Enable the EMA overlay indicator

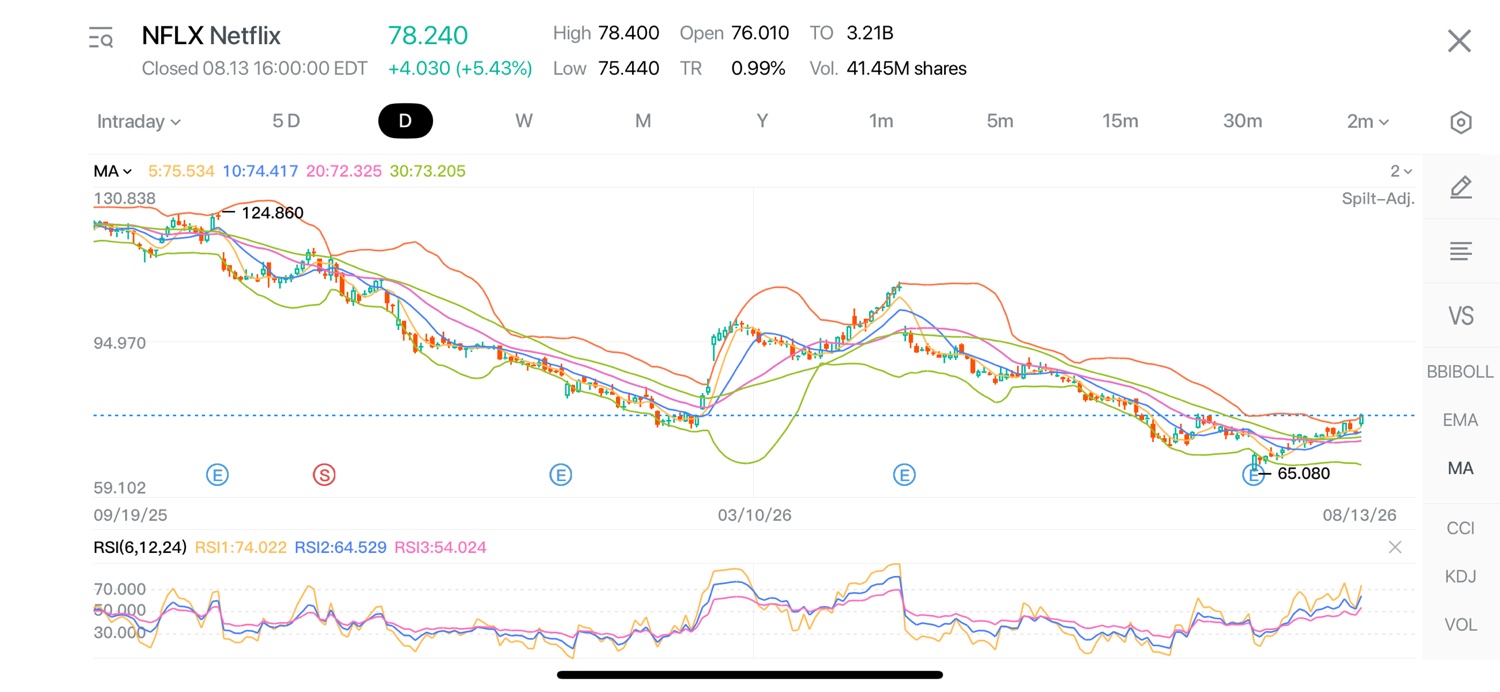click(x=1460, y=420)
